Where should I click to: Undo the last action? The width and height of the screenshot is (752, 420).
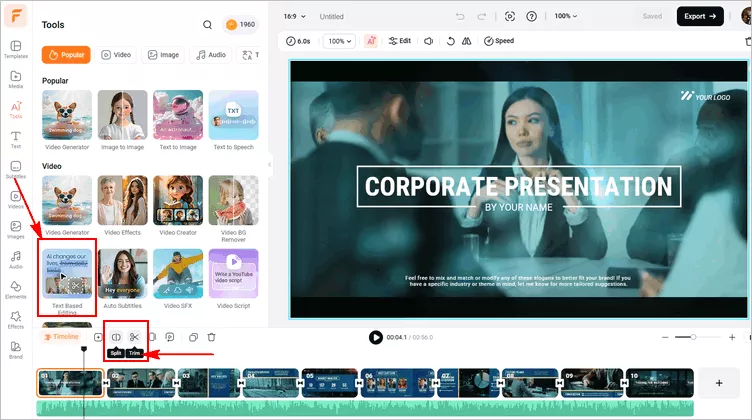click(460, 16)
